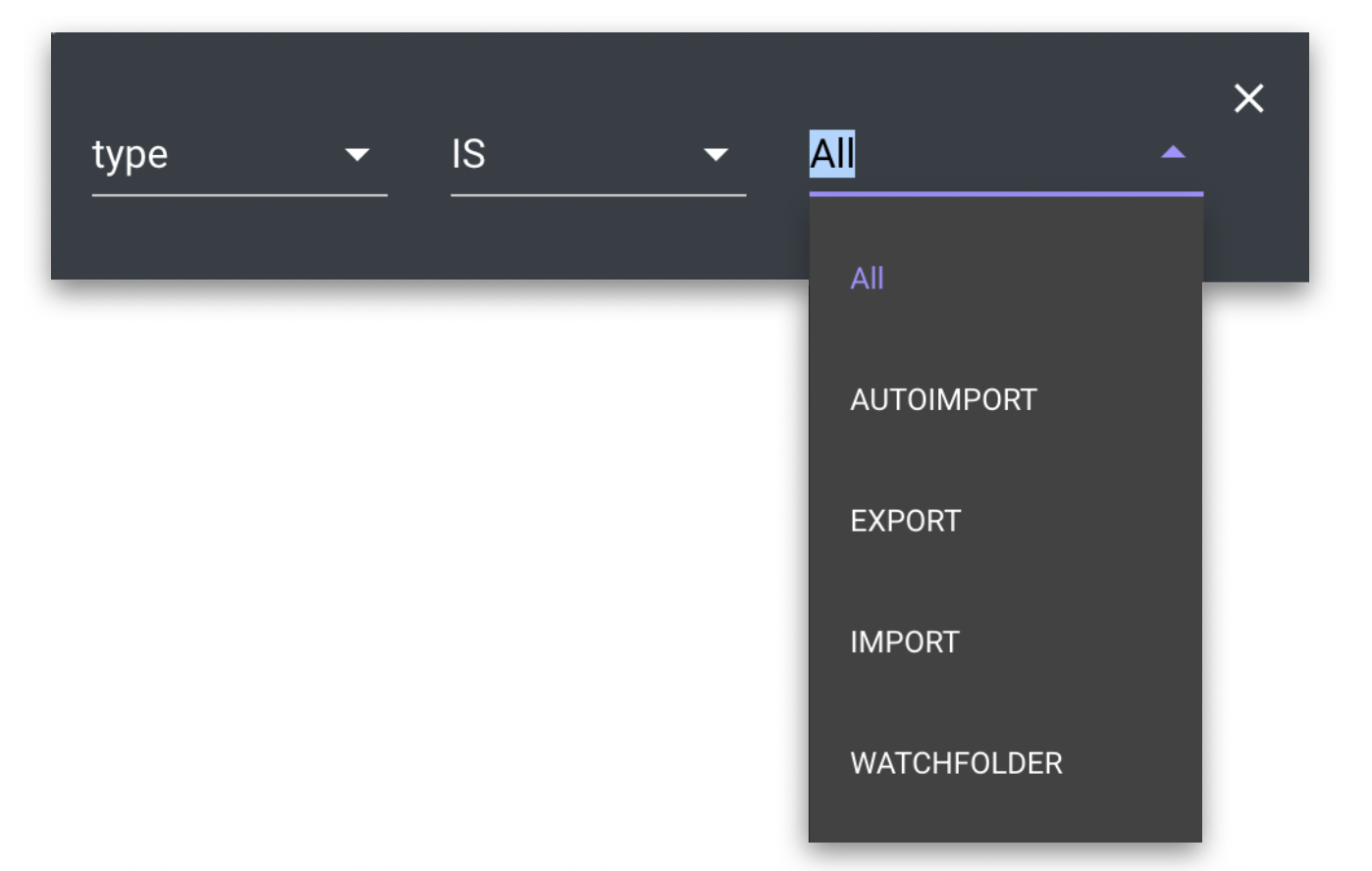Click the 'type' field label text
The image size is (1372, 871).
(131, 155)
